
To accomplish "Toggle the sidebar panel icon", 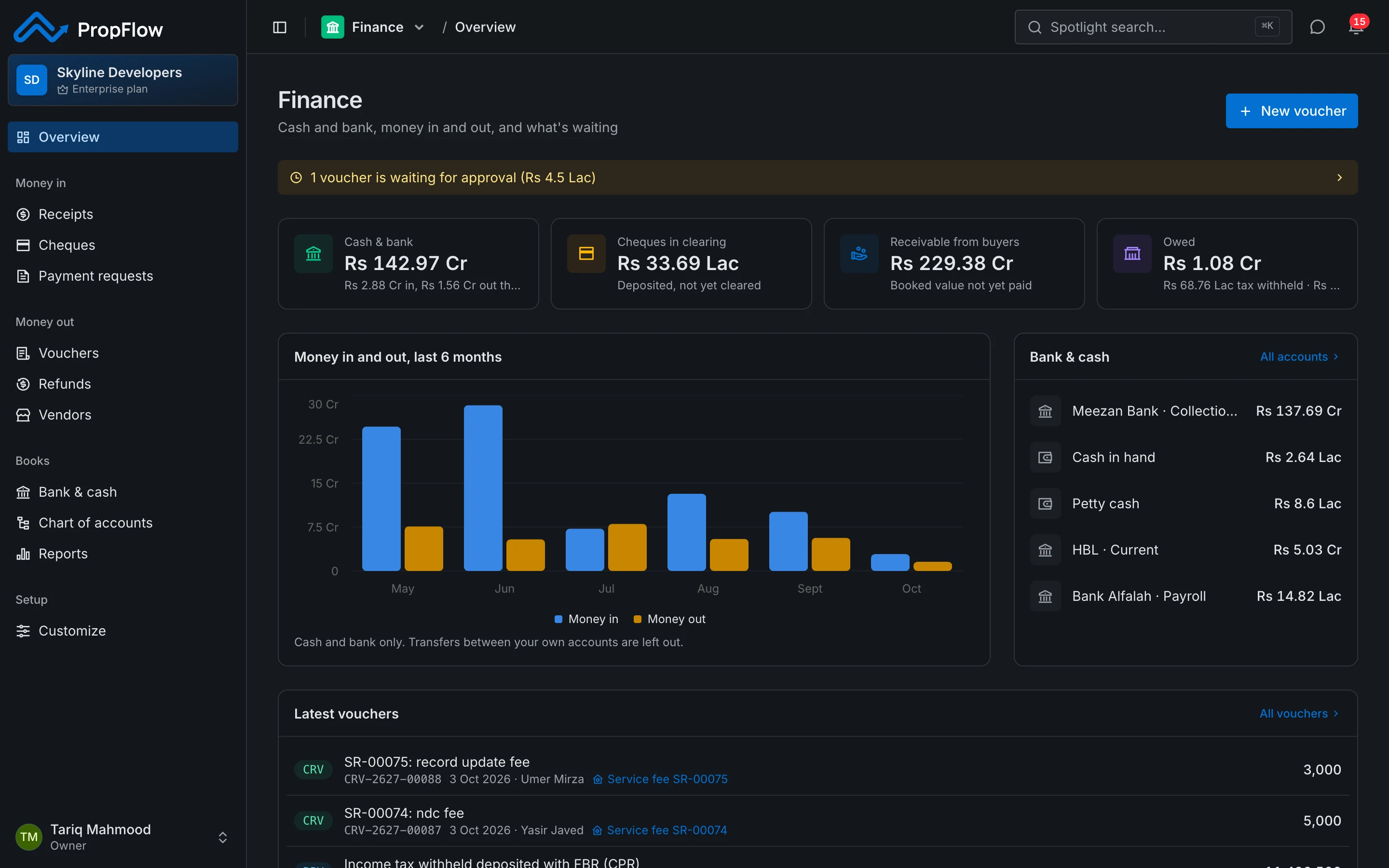I will coord(280,27).
